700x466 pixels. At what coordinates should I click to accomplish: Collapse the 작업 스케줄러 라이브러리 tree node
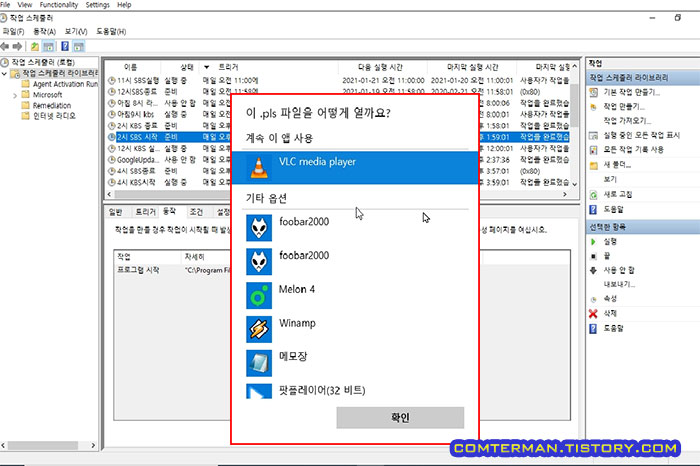point(4,73)
